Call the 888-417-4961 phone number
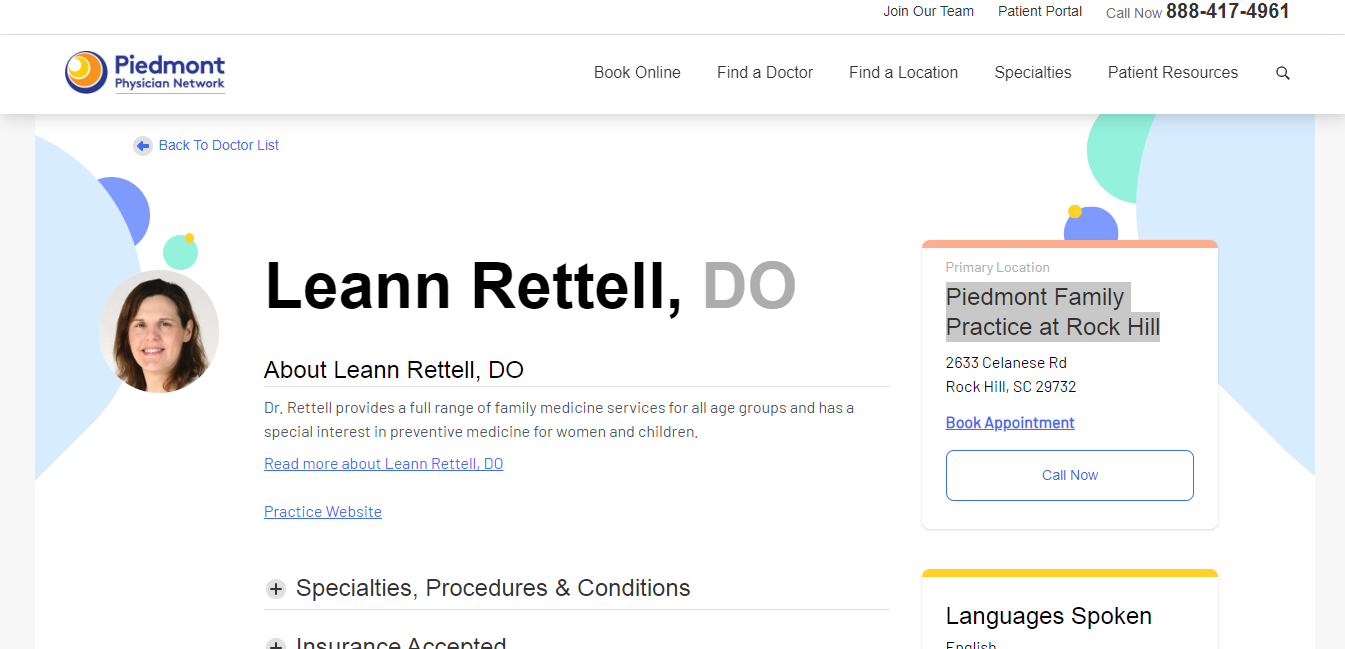1345x649 pixels. tap(1227, 12)
